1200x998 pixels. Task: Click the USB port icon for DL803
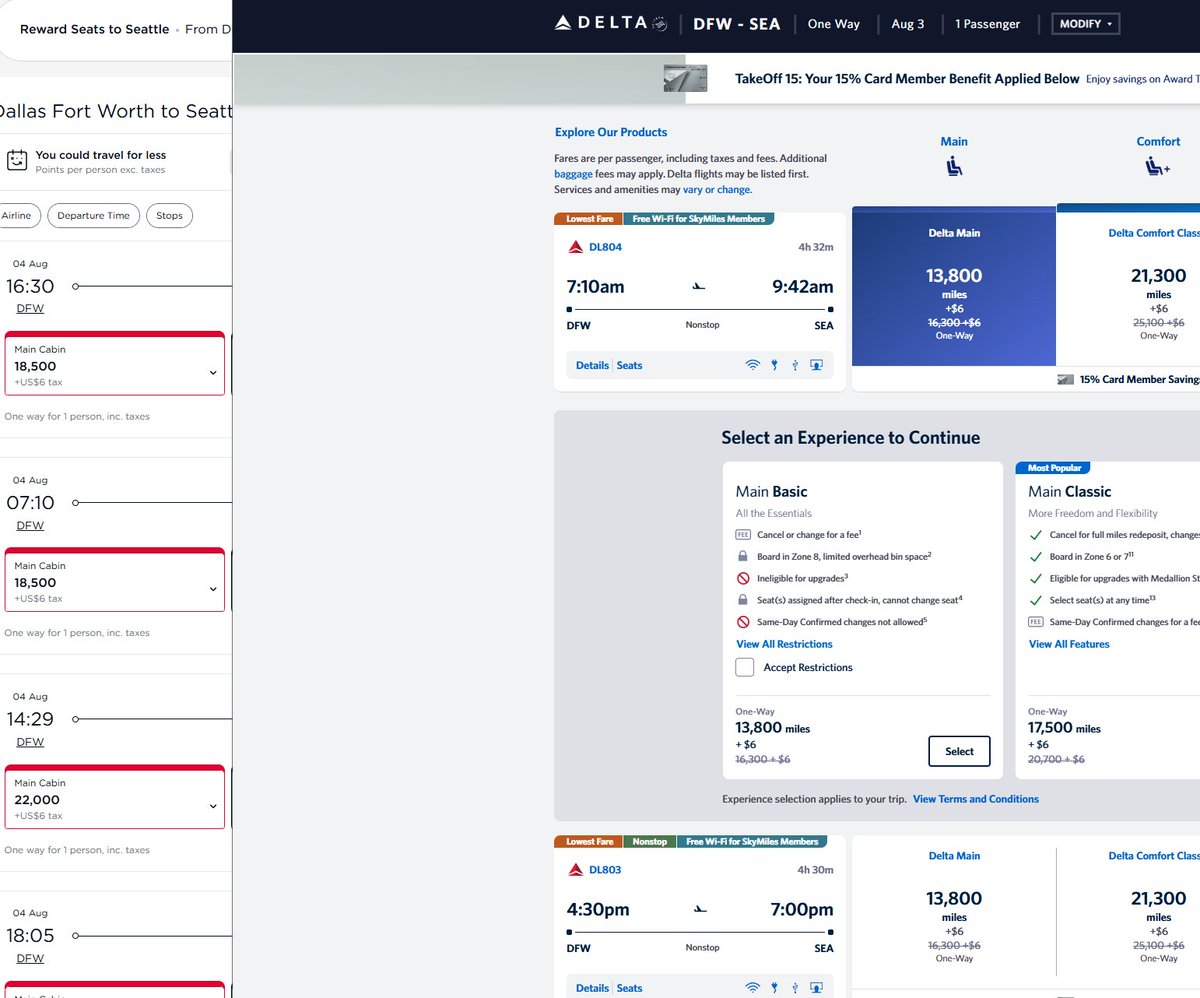[x=794, y=989]
